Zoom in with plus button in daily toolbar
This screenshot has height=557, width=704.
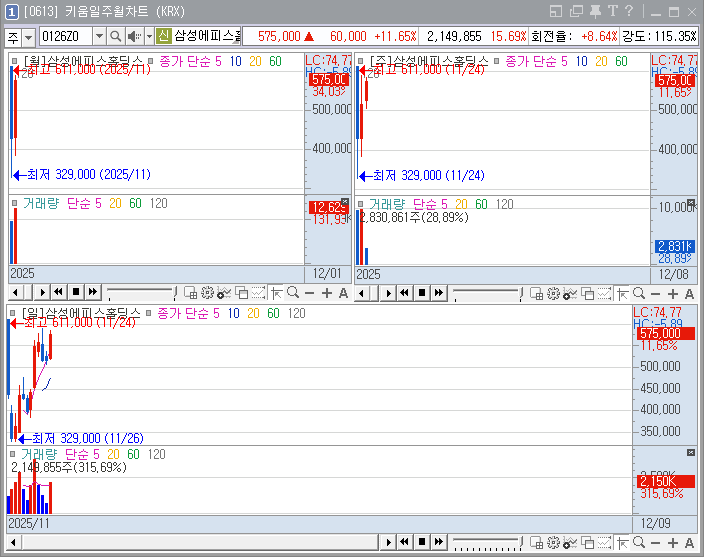click(x=673, y=543)
